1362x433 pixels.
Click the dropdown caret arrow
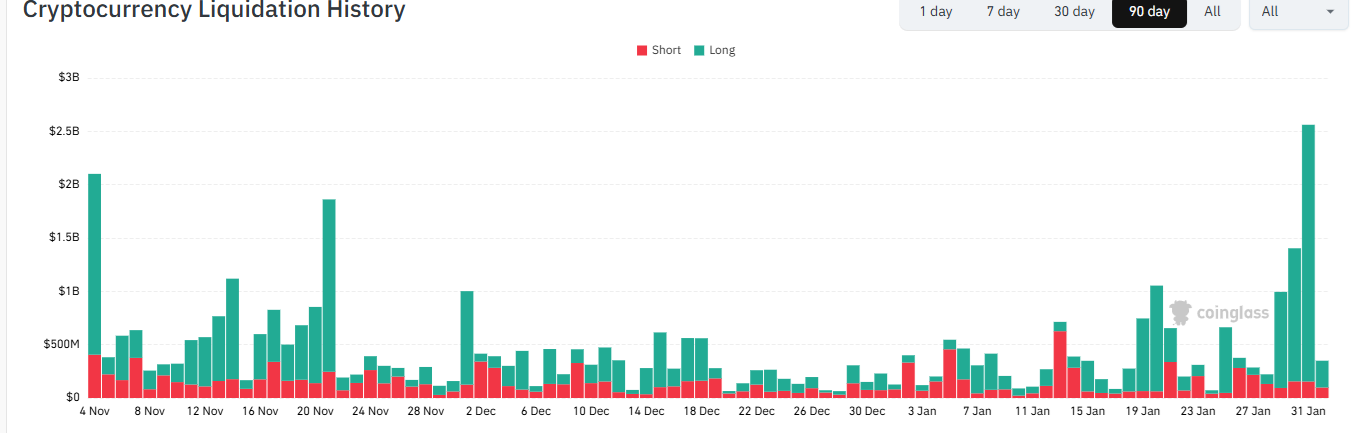(x=1330, y=12)
